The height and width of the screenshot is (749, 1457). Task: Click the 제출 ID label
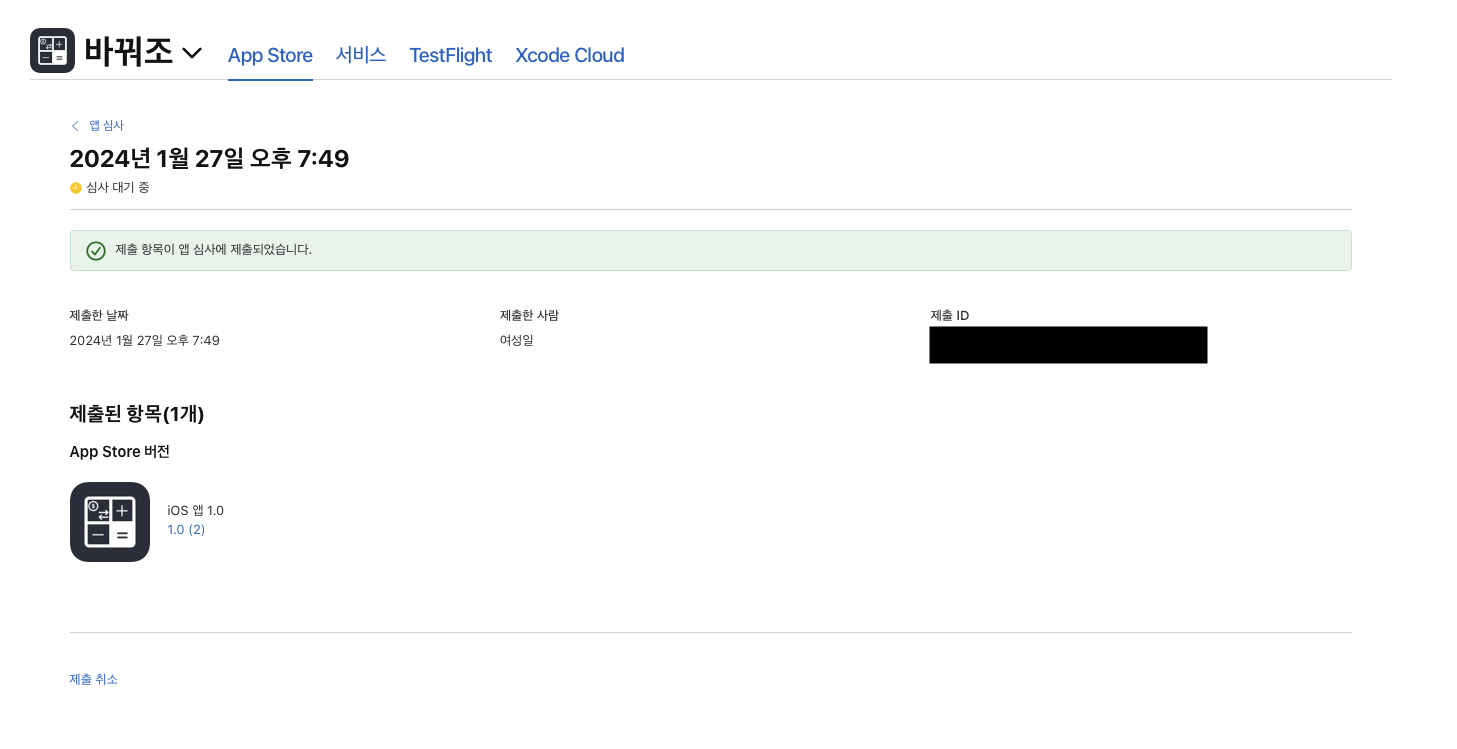click(950, 316)
